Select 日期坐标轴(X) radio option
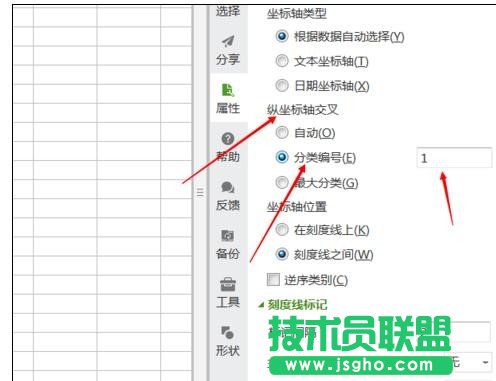 coord(282,86)
